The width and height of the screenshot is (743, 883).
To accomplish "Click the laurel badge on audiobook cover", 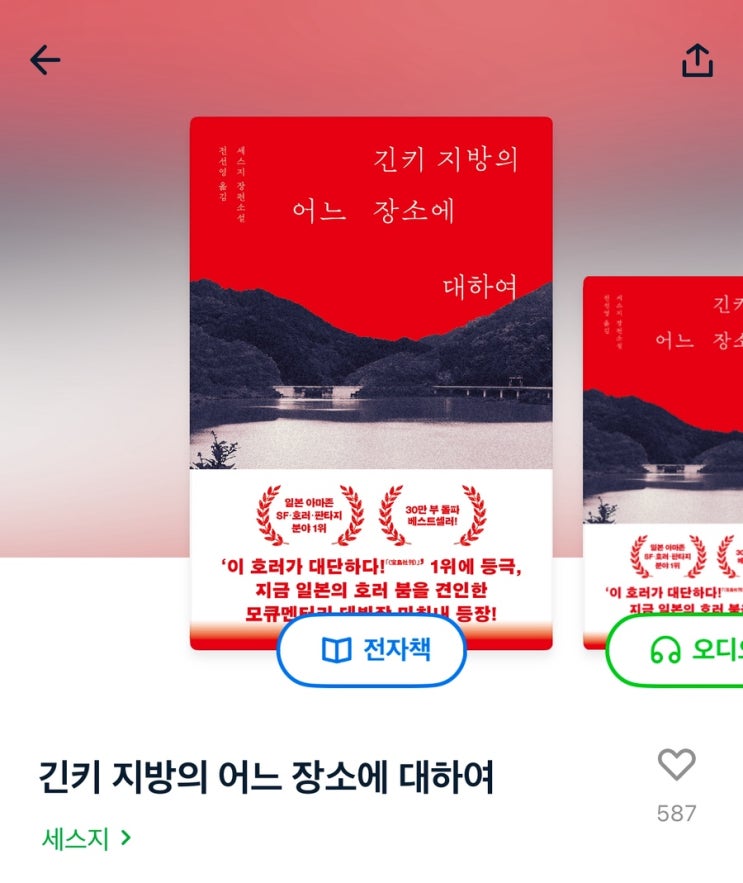I will (668, 556).
